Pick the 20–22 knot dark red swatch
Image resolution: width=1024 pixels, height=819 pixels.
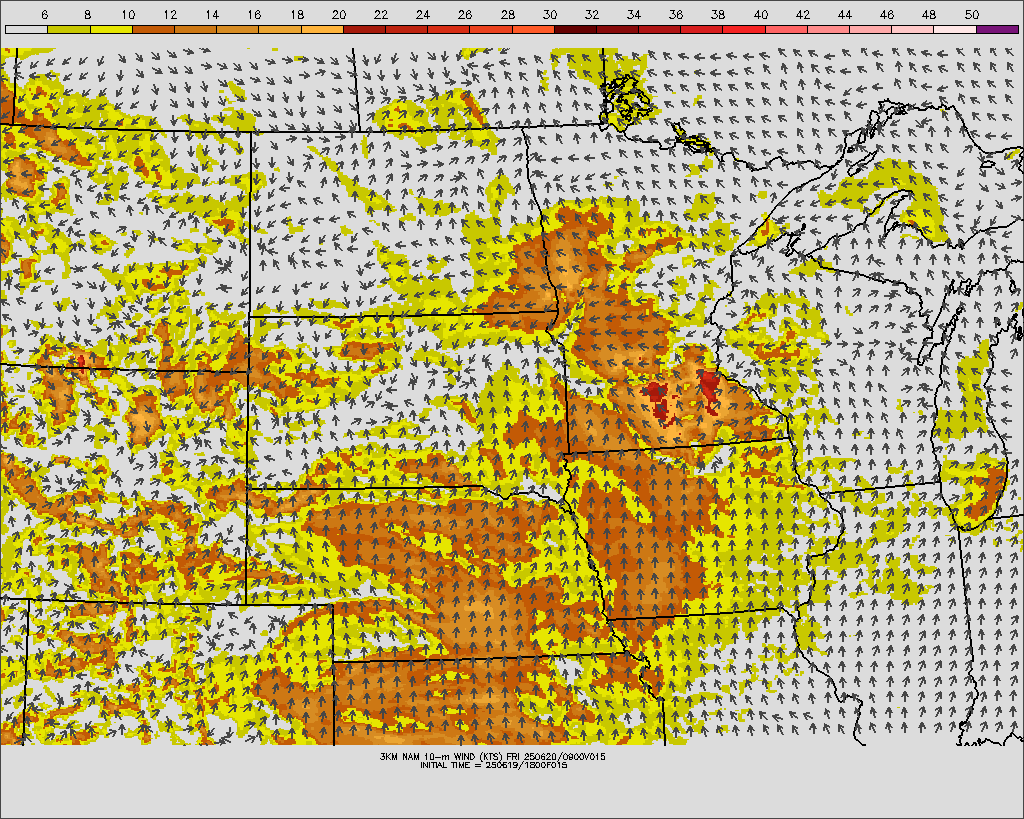364,29
